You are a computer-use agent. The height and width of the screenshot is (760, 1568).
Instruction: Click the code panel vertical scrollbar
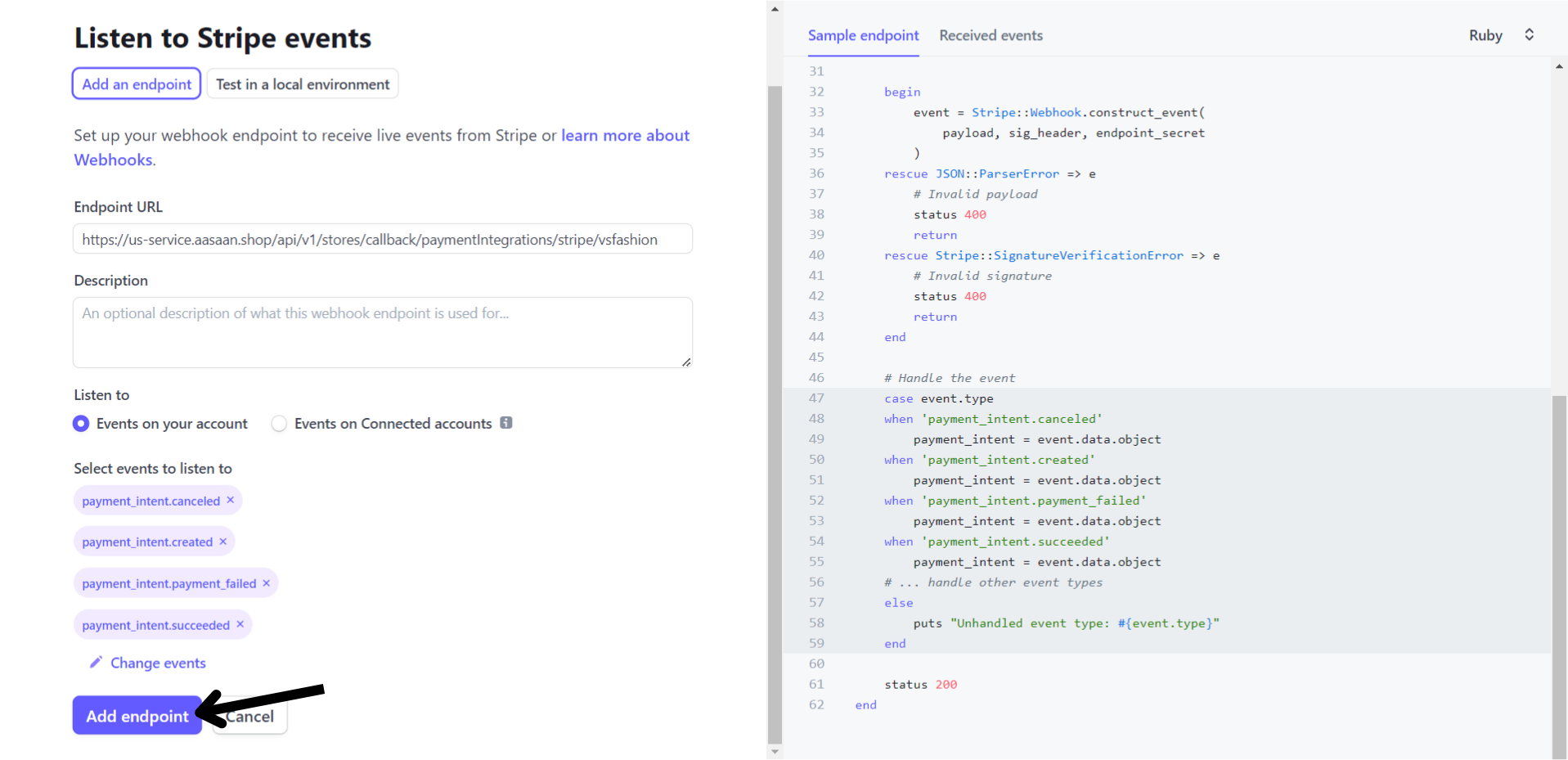click(1559, 573)
